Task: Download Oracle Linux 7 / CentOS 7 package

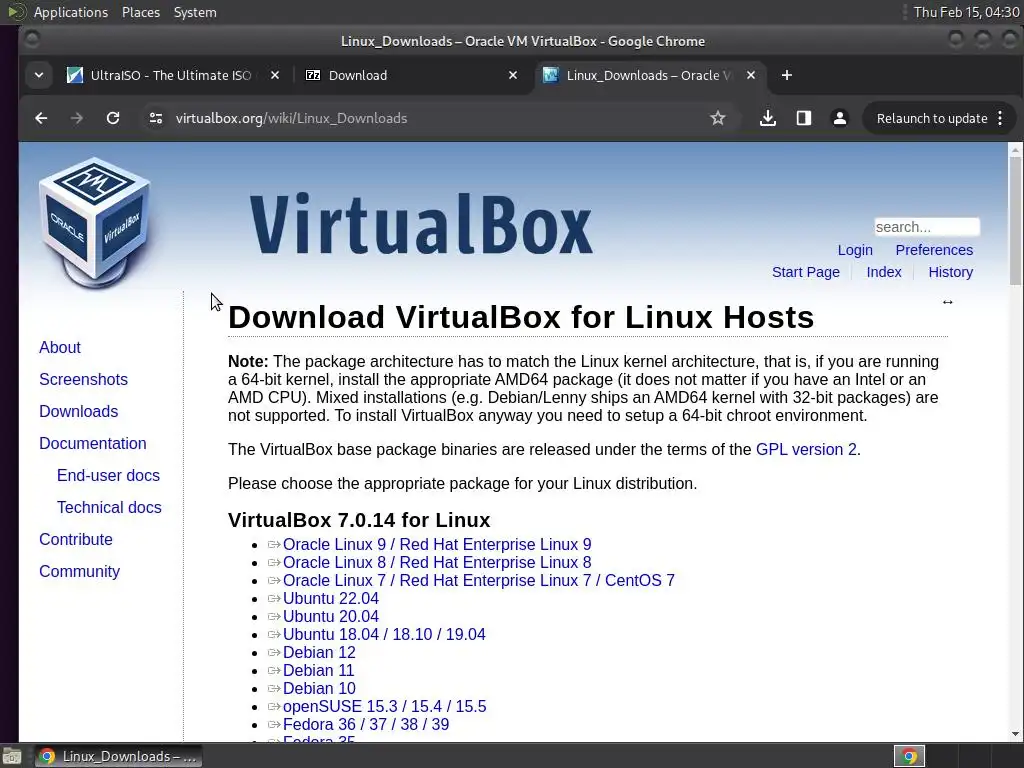Action: [x=479, y=581]
